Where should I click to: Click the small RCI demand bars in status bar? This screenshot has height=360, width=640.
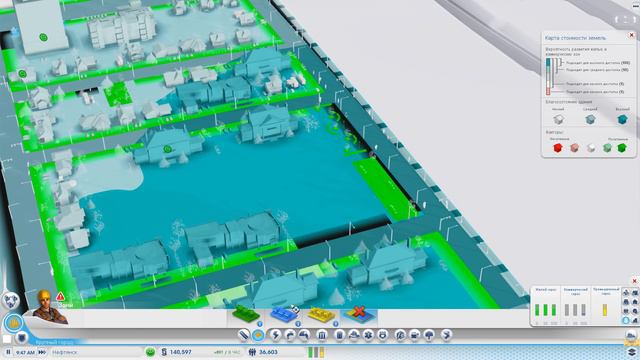pos(316,352)
